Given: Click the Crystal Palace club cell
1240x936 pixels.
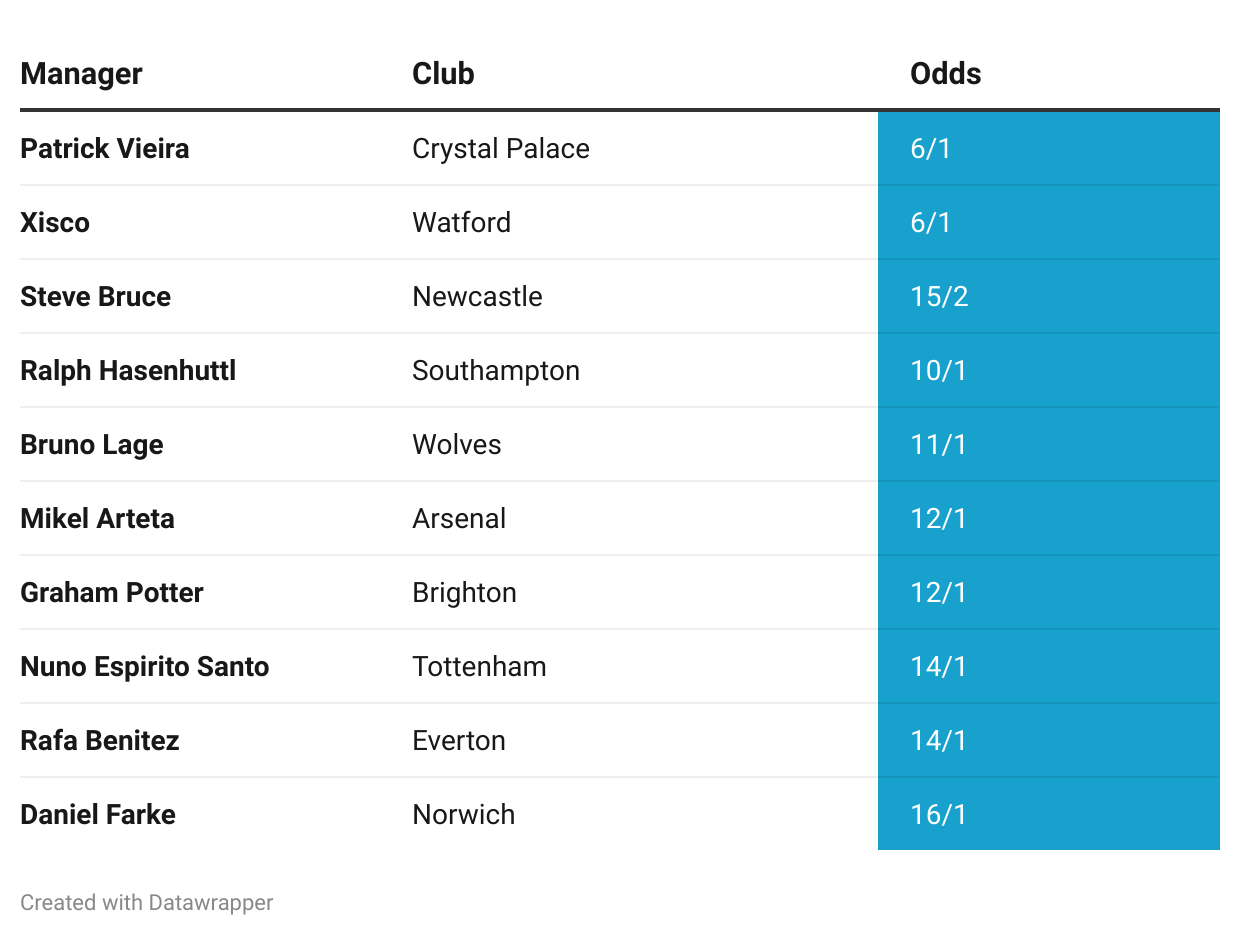Looking at the screenshot, I should [500, 149].
